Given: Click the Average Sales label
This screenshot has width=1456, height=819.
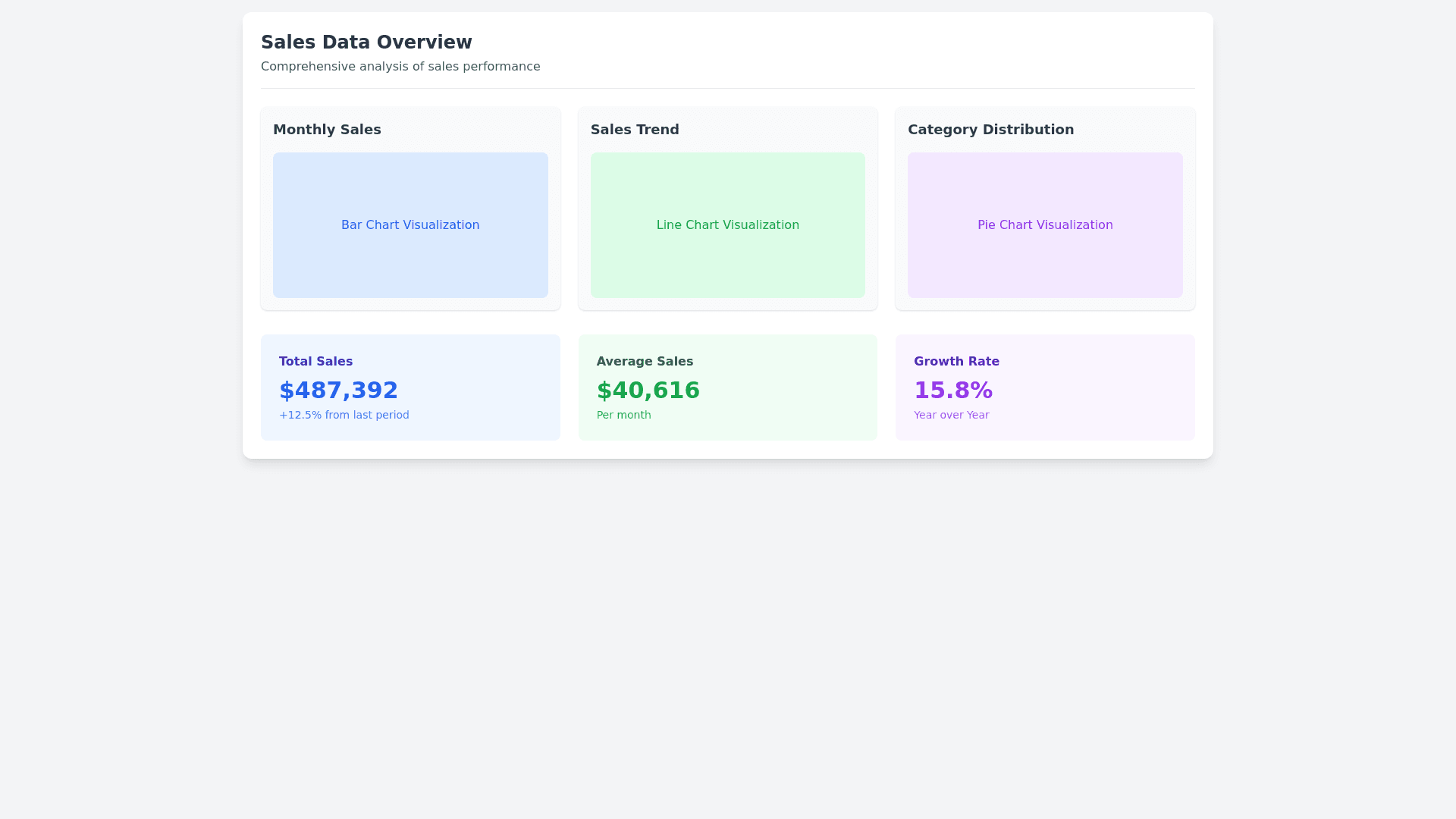Looking at the screenshot, I should 645,362.
